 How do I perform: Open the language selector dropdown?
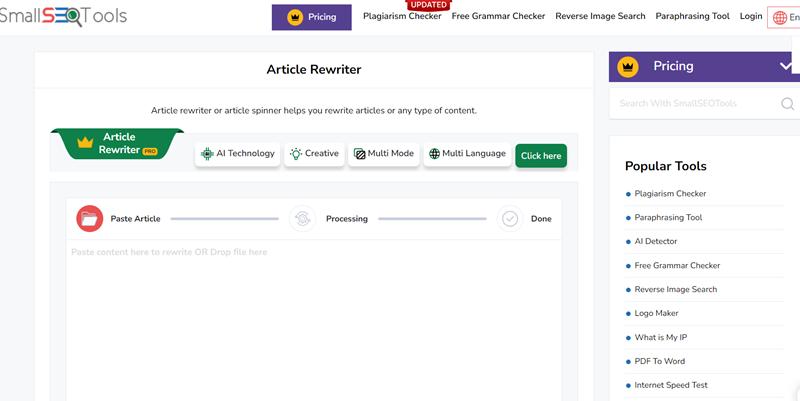click(784, 17)
